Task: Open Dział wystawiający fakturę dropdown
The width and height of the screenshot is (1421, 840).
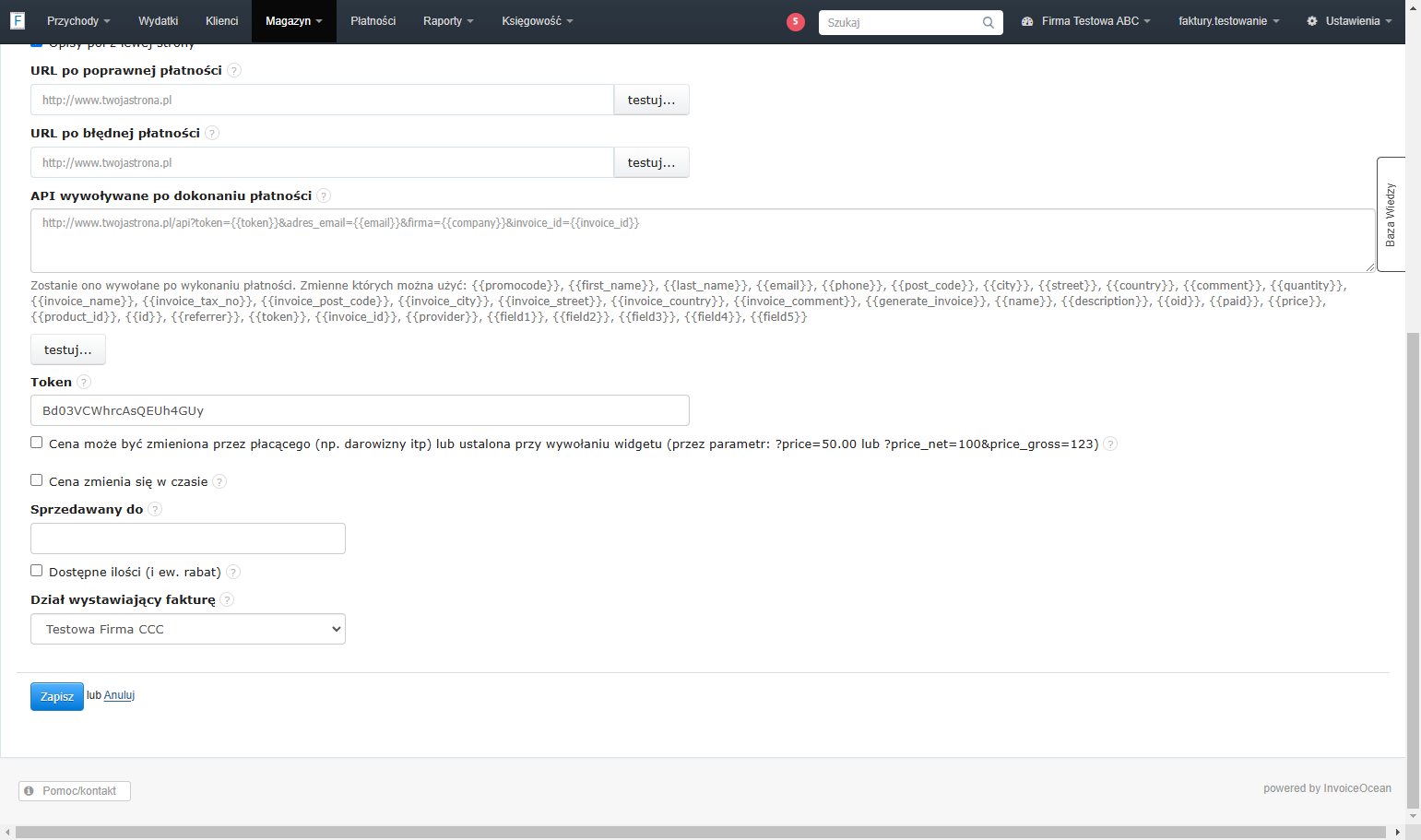Action: tap(188, 629)
